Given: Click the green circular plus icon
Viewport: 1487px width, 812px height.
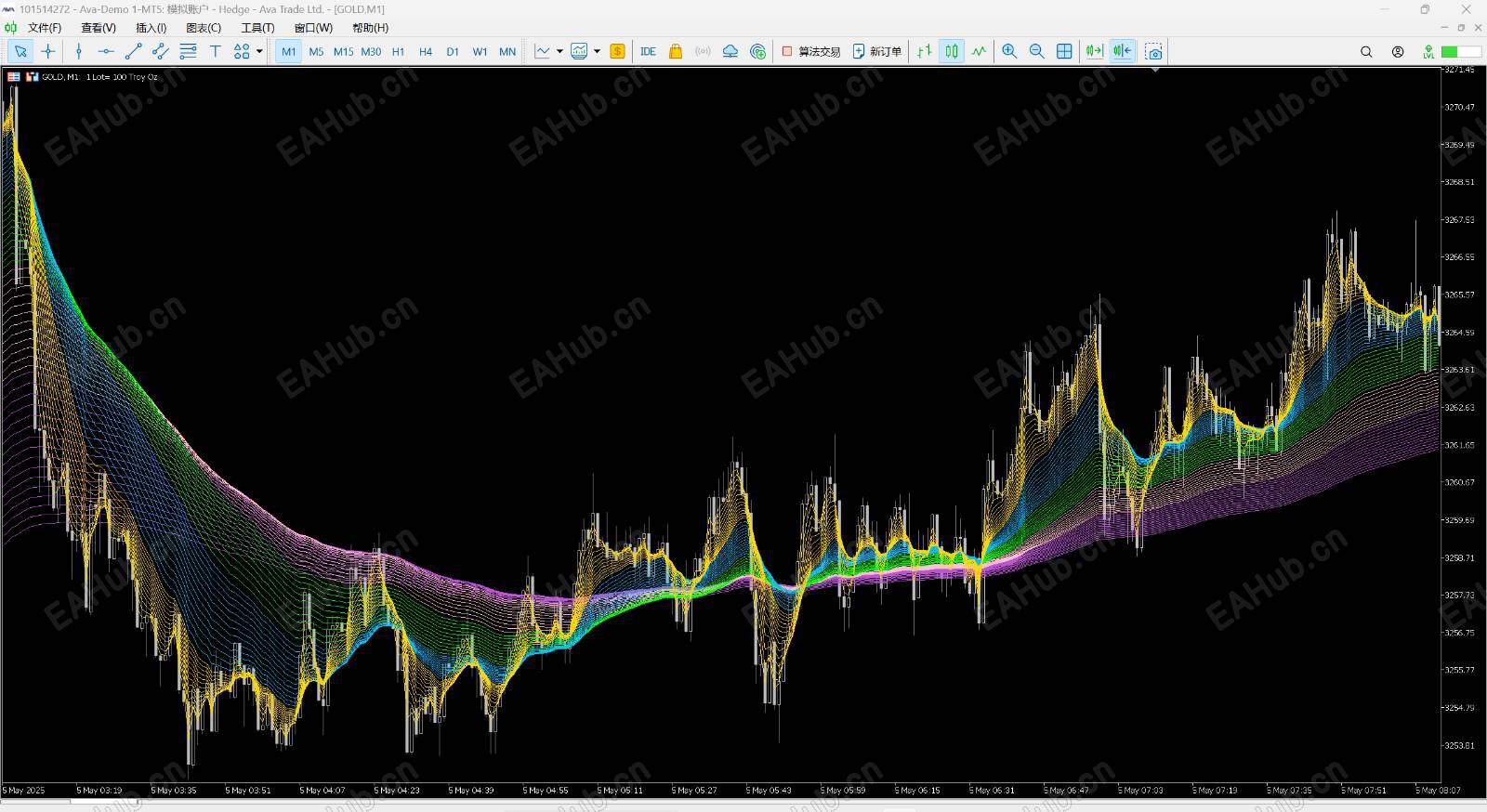Looking at the screenshot, I should [758, 52].
